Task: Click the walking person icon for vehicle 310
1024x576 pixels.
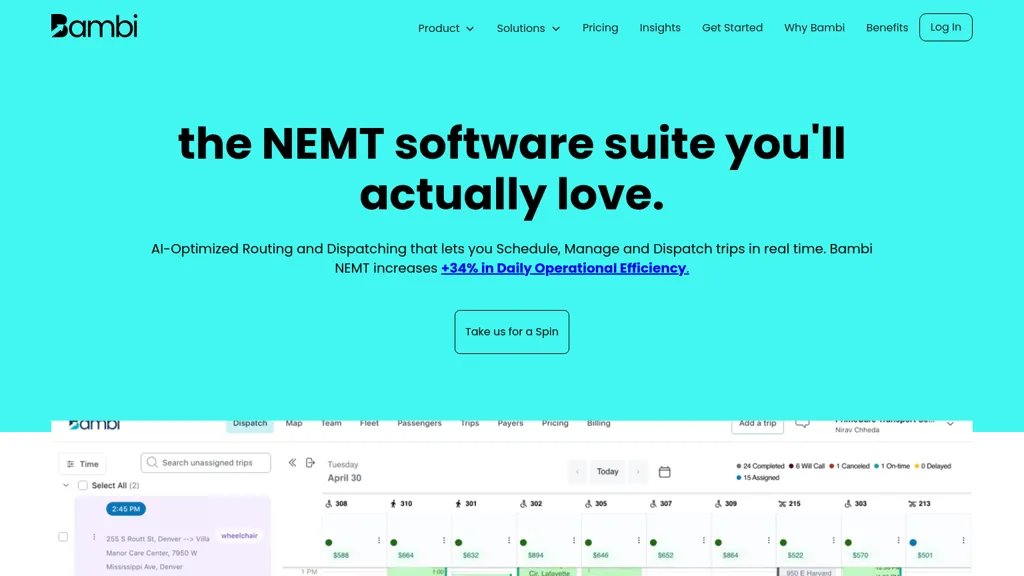Action: 393,504
